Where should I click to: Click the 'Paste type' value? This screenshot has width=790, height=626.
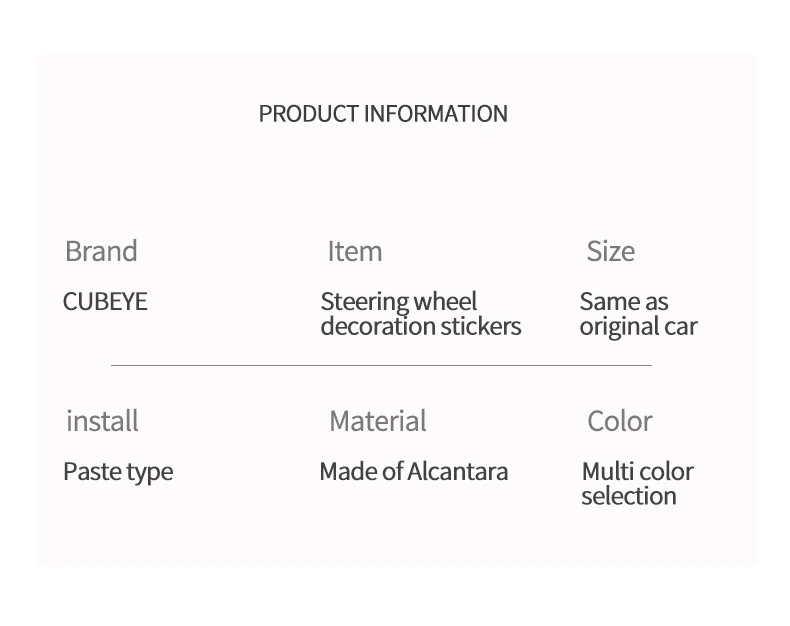pos(118,472)
